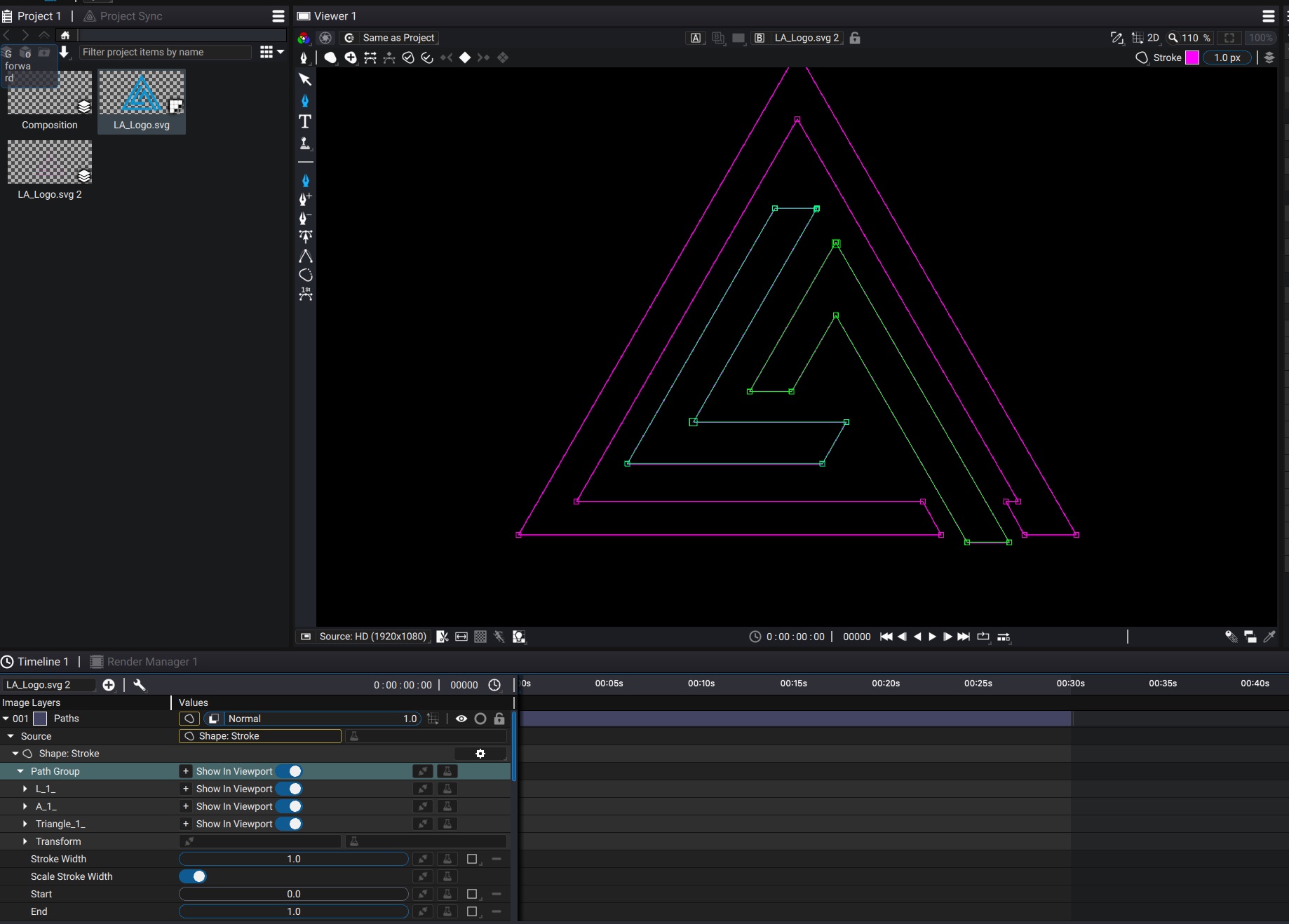
Task: Collapse layer 001 Paths
Action: click(x=6, y=719)
